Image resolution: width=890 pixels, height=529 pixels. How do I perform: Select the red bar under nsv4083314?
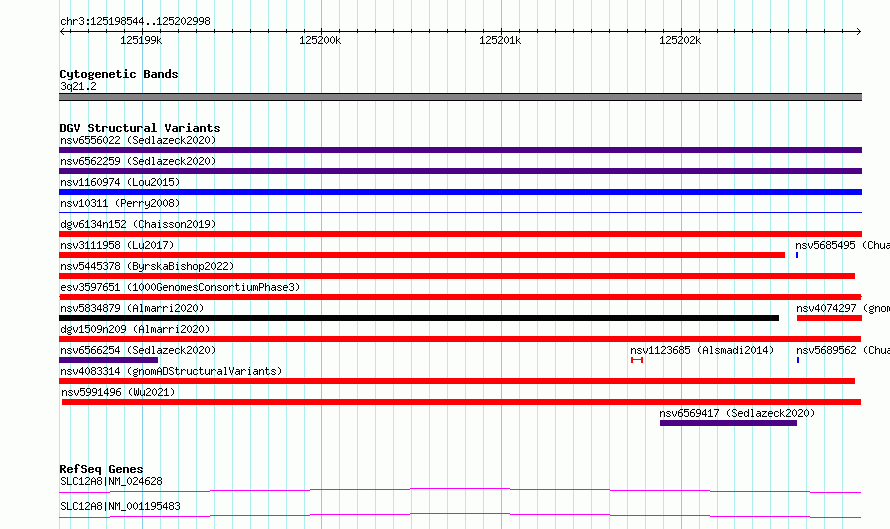tap(457, 381)
